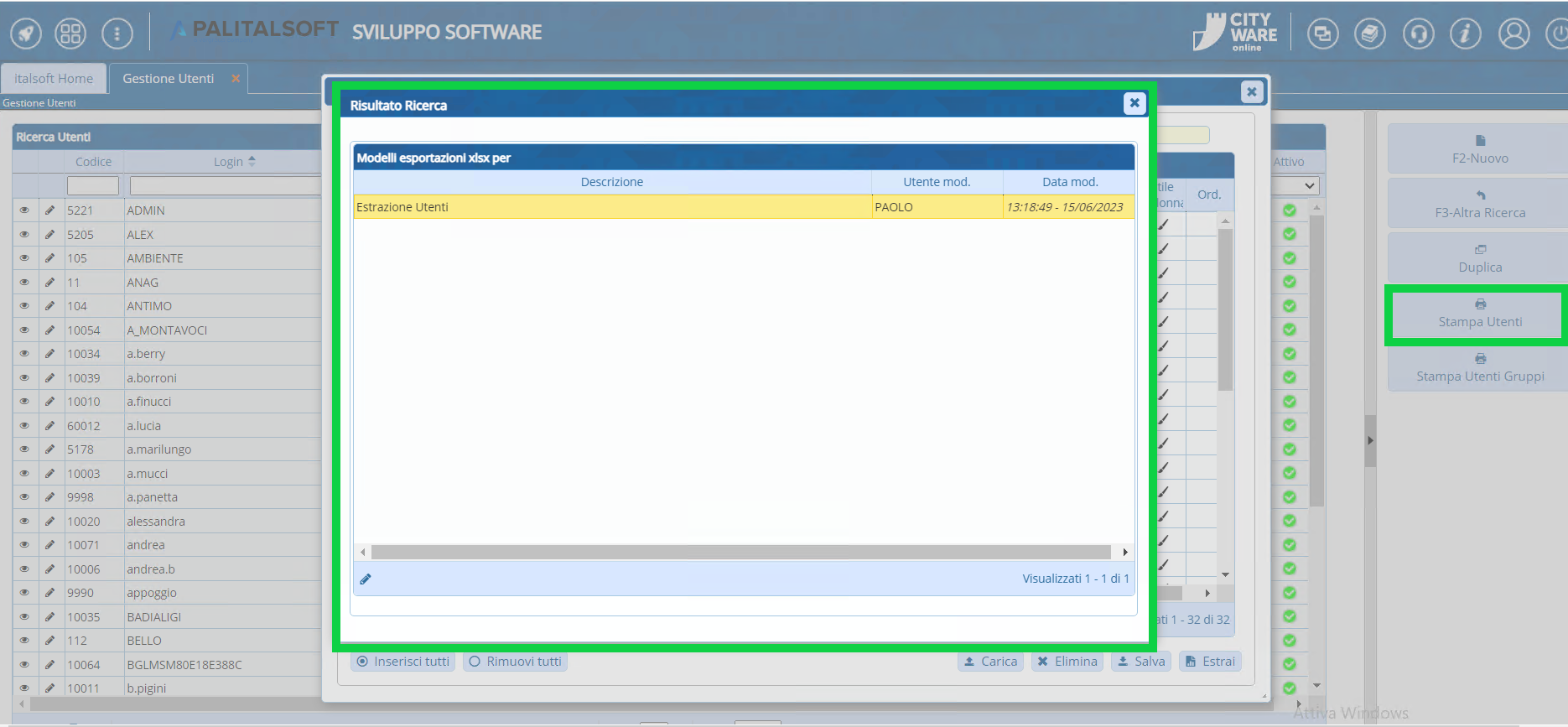Select the Rimuovi tutti radio option
The image size is (1568, 727).
coord(515,662)
